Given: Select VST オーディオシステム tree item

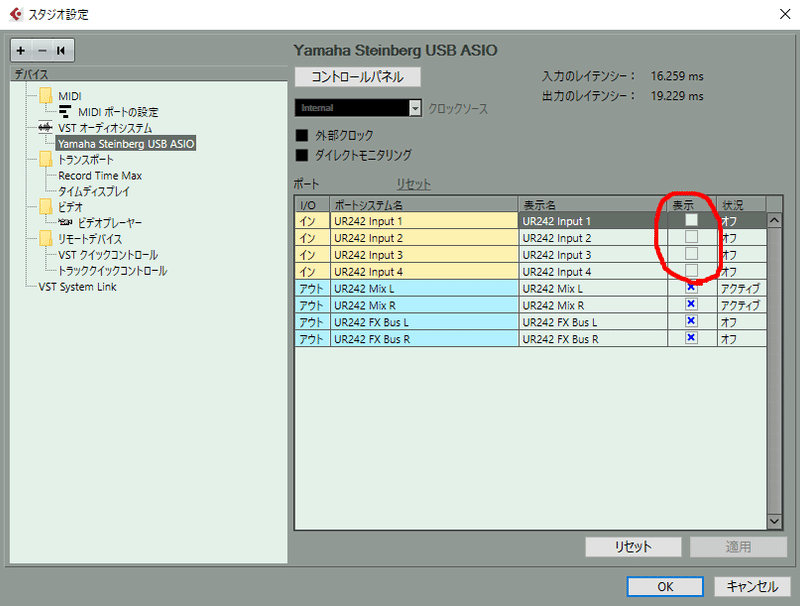Looking at the screenshot, I should click(x=105, y=128).
